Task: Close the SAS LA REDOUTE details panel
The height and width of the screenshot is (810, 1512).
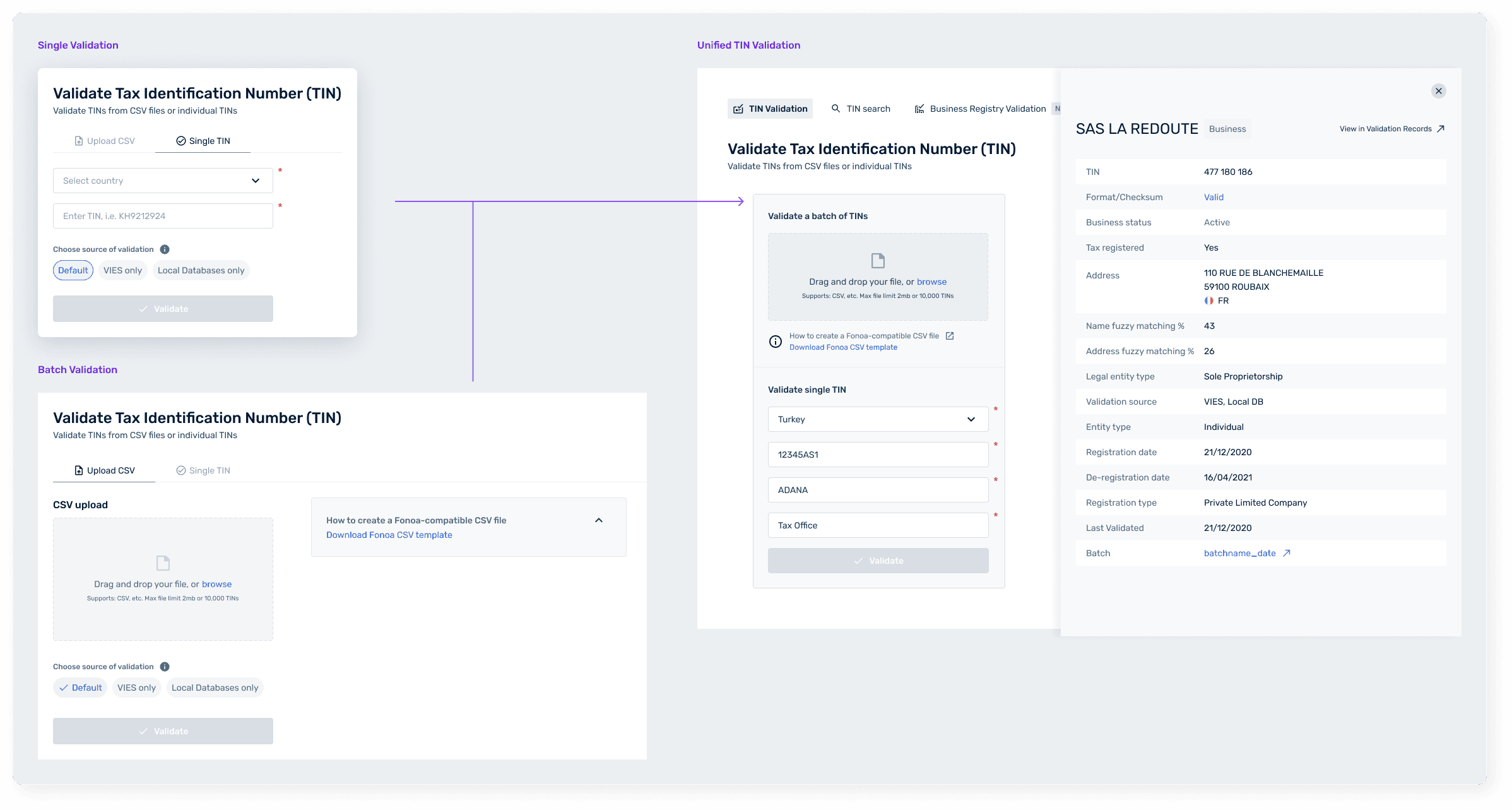Action: tap(1439, 91)
